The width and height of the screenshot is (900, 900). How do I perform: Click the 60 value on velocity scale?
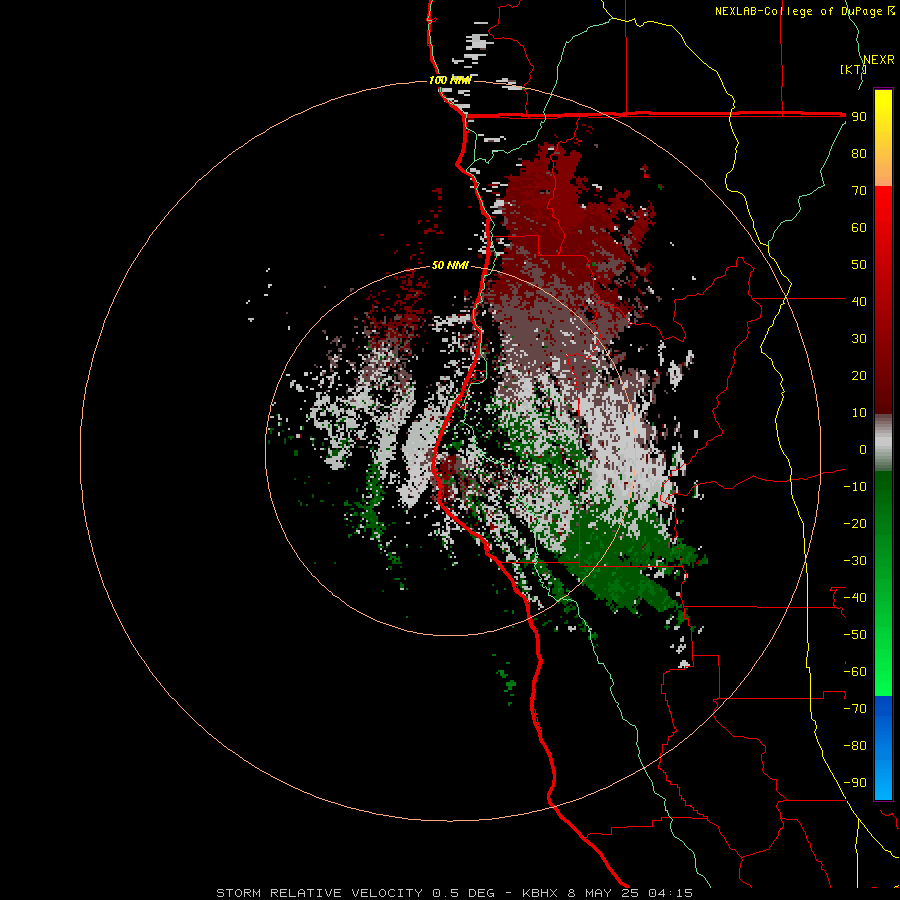click(x=859, y=228)
